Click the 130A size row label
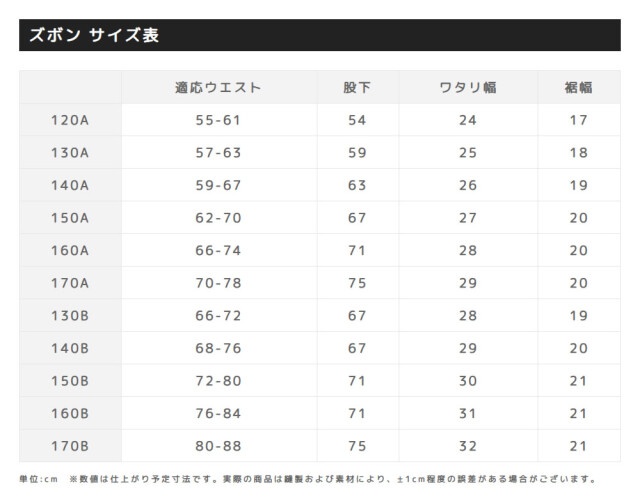 coord(70,153)
